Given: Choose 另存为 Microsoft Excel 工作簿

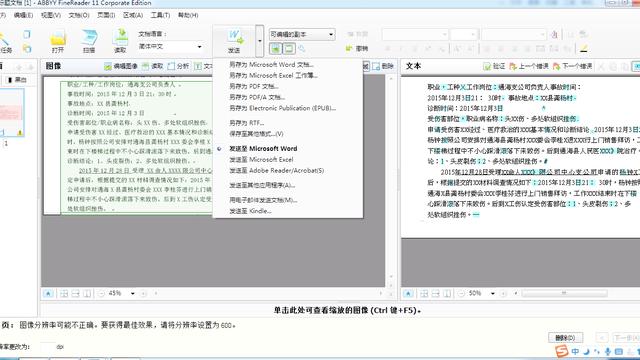Looking at the screenshot, I should 273,76.
